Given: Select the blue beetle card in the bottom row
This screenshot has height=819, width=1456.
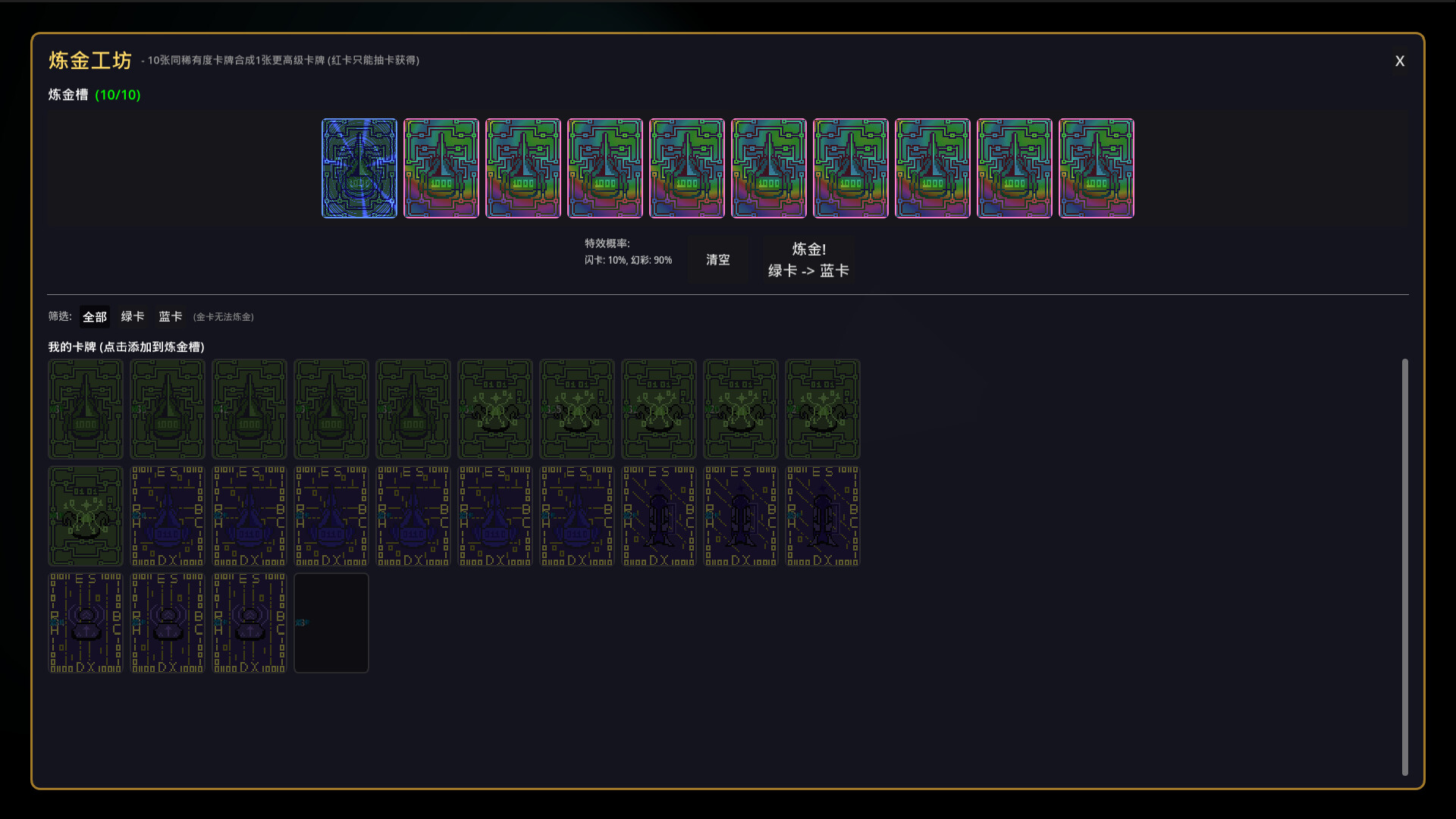Looking at the screenshot, I should 85,623.
